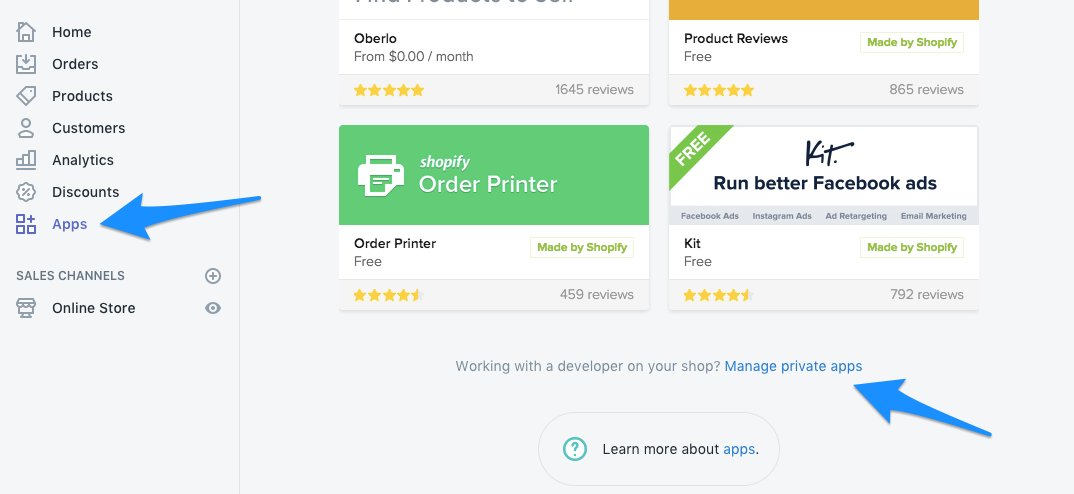Screen dimensions: 1074x494
Task: Click 1645 reviews on Oberlo
Action: pyautogui.click(x=595, y=90)
